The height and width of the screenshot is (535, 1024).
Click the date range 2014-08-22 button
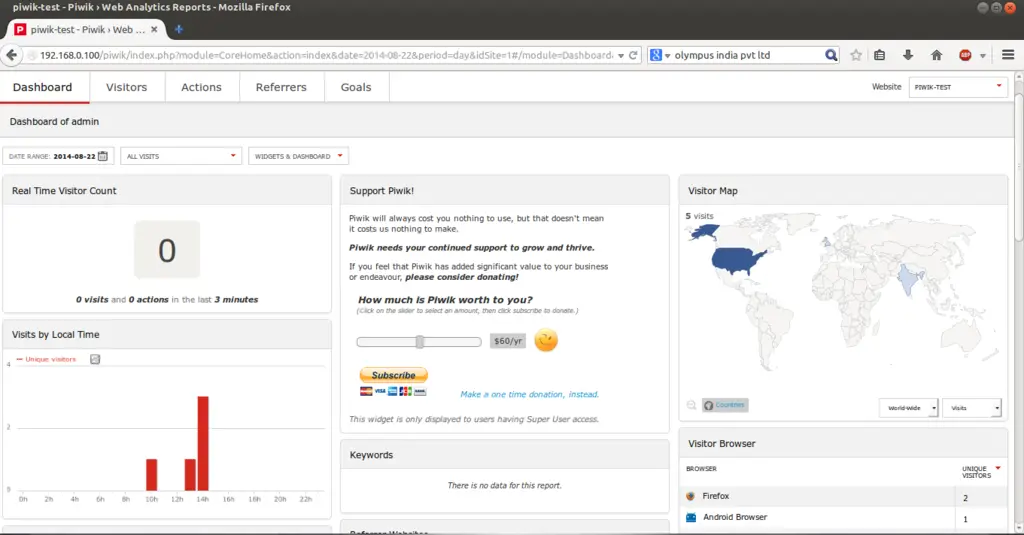click(x=59, y=156)
